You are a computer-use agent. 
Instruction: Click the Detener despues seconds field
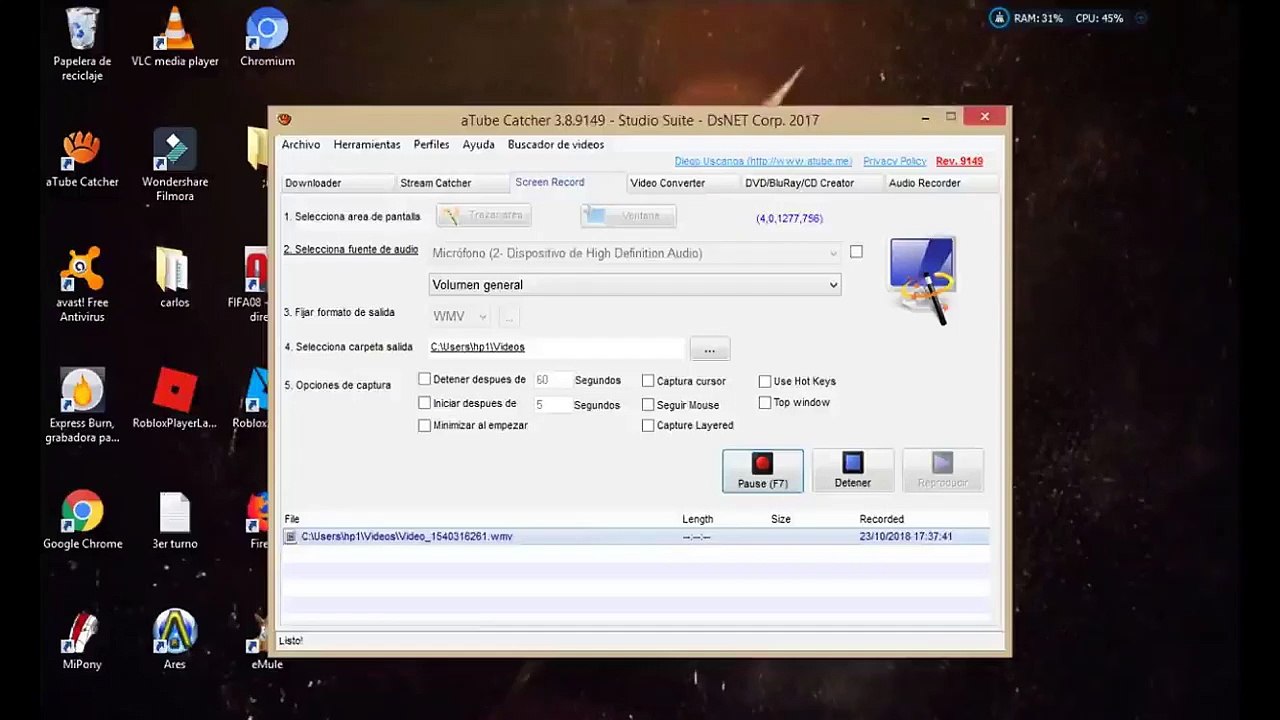551,380
